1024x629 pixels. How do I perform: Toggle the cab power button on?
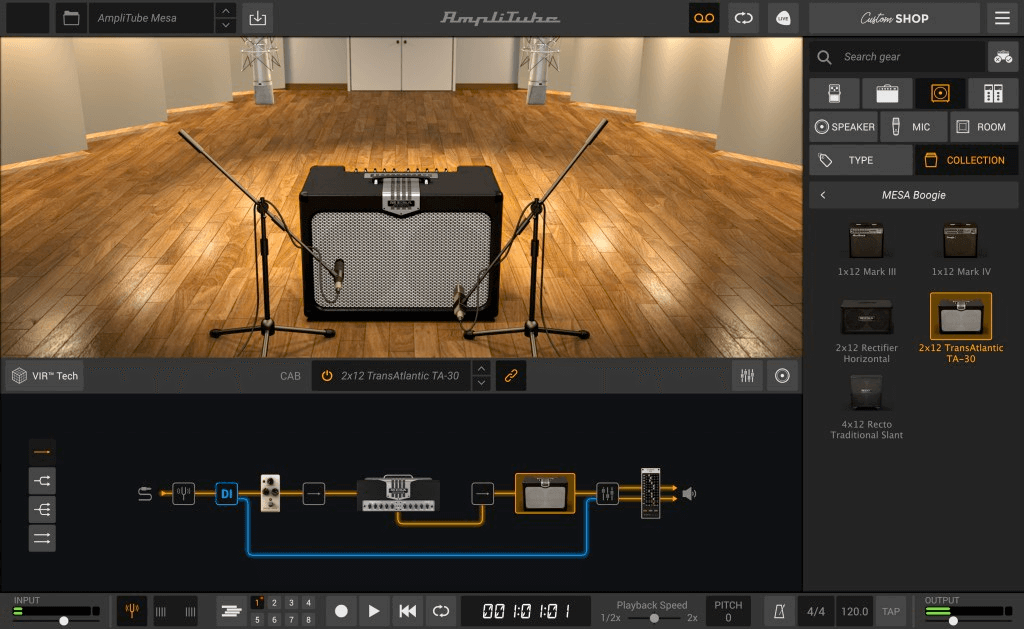coord(327,376)
